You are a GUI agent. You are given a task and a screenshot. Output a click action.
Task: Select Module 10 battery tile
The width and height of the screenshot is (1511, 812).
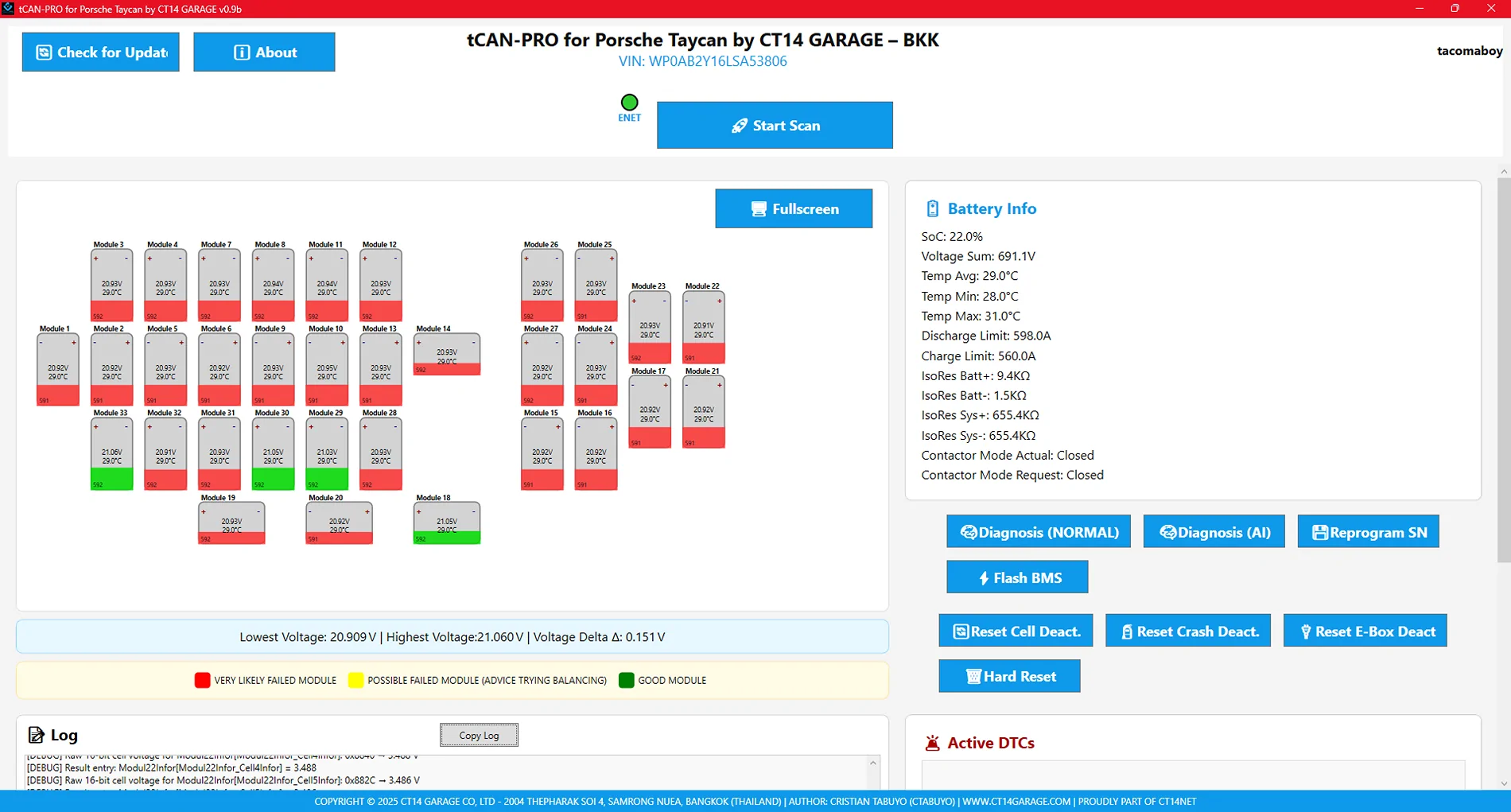327,370
